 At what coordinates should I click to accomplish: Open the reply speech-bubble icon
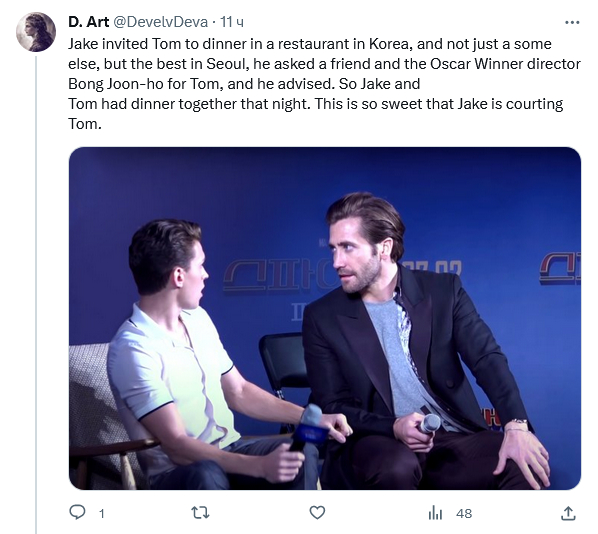click(x=77, y=512)
